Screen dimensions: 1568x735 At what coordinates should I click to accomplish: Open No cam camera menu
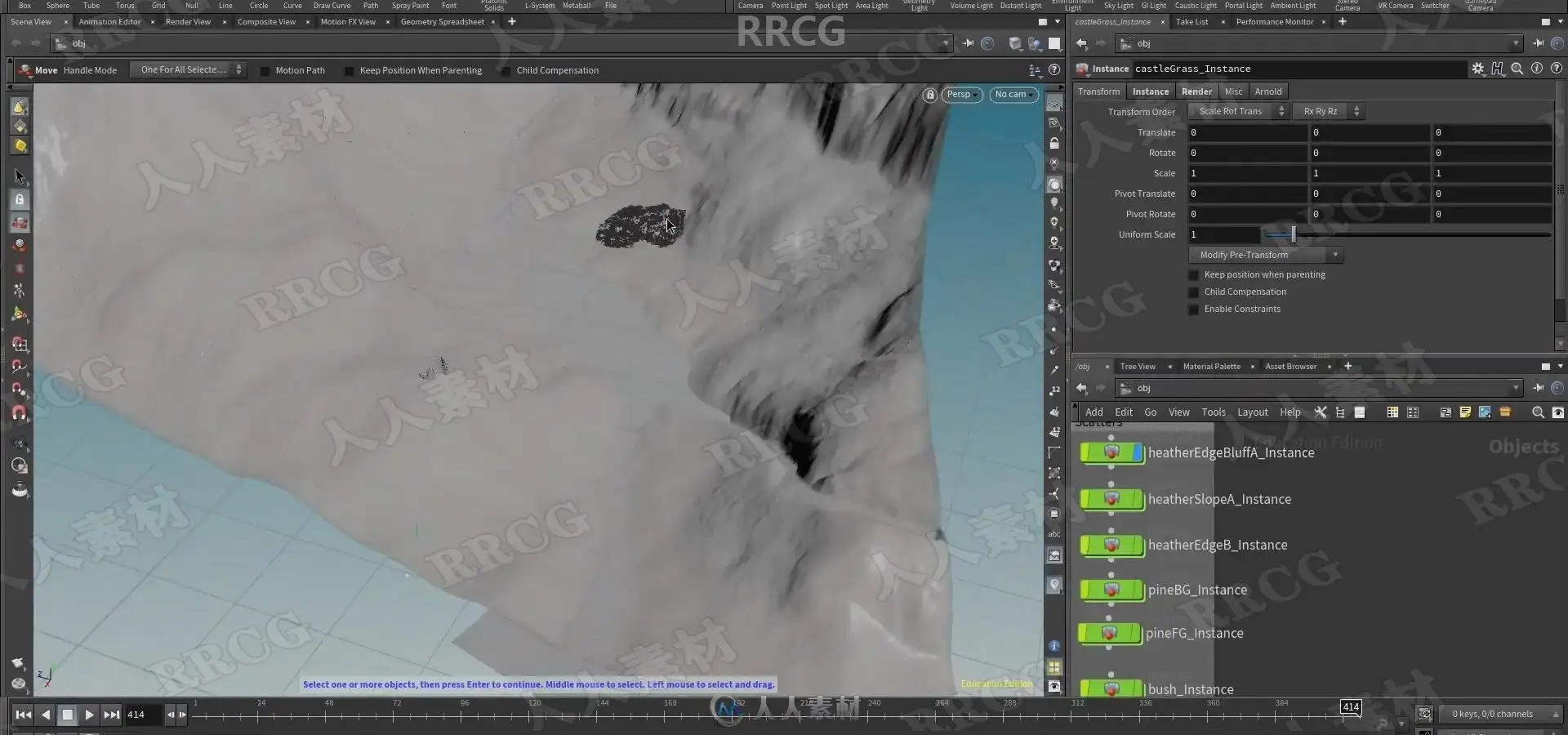click(x=1013, y=95)
